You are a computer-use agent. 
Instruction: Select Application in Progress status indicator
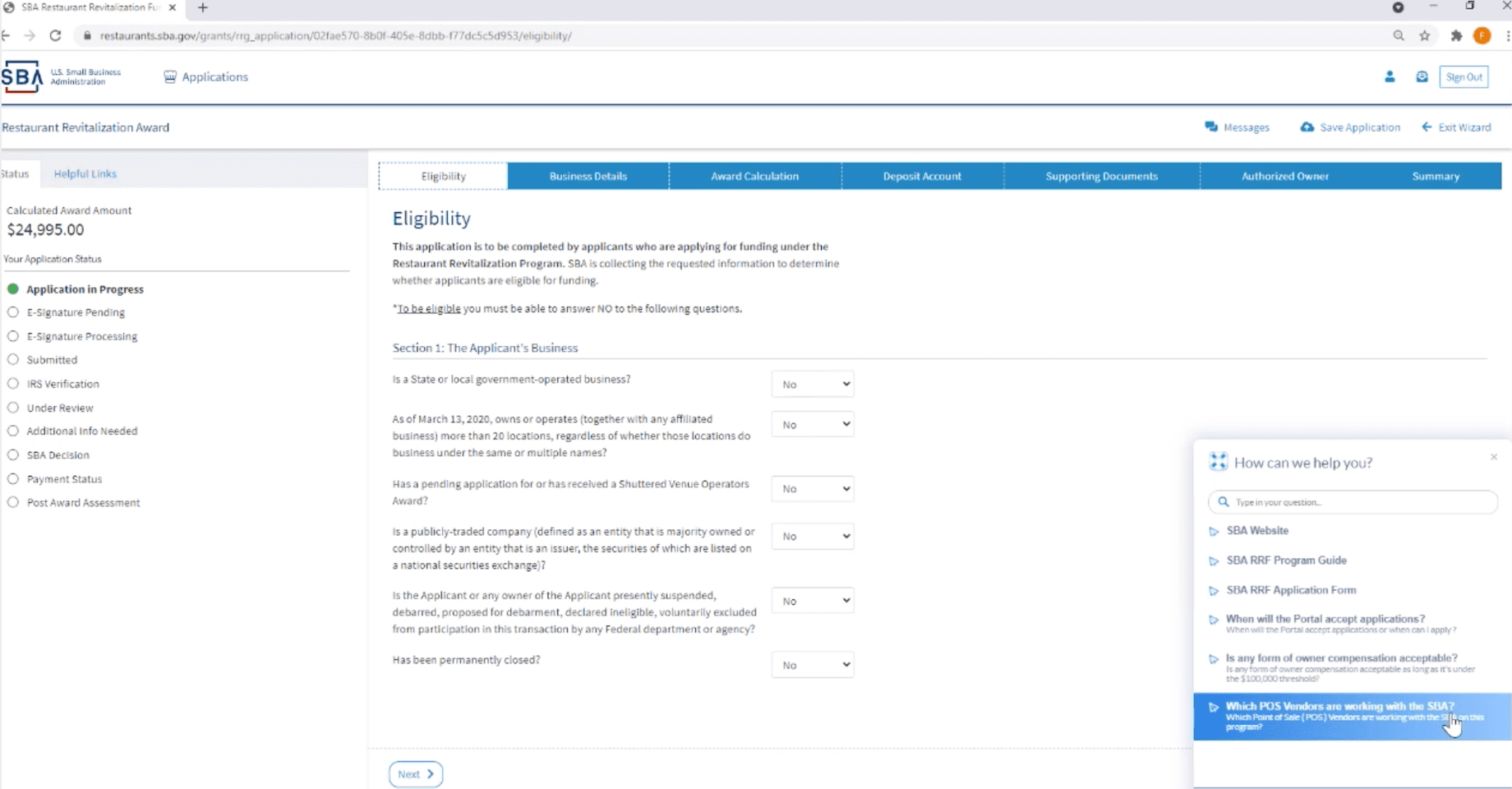(13, 289)
